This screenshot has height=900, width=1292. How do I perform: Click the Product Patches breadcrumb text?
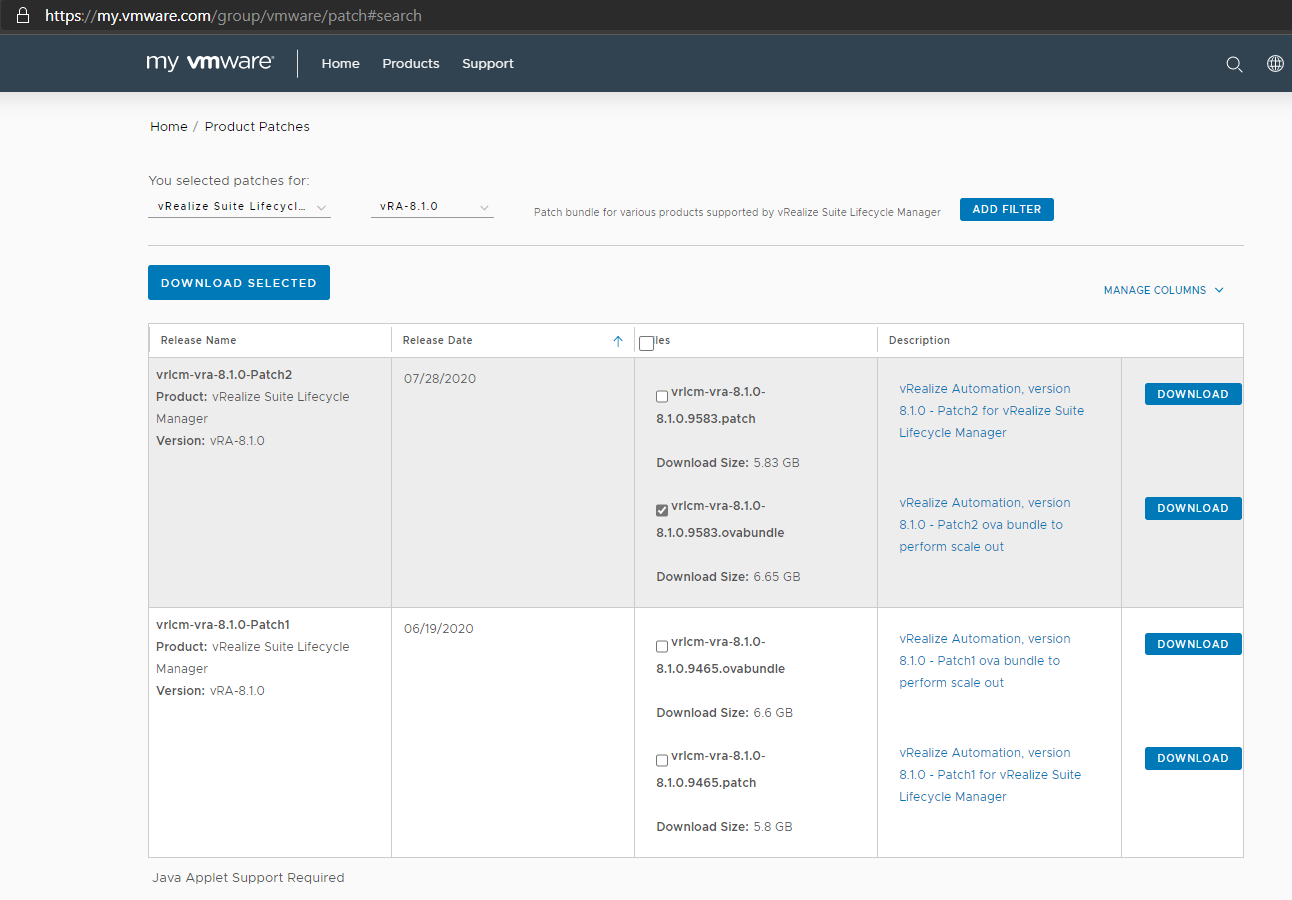pyautogui.click(x=257, y=127)
